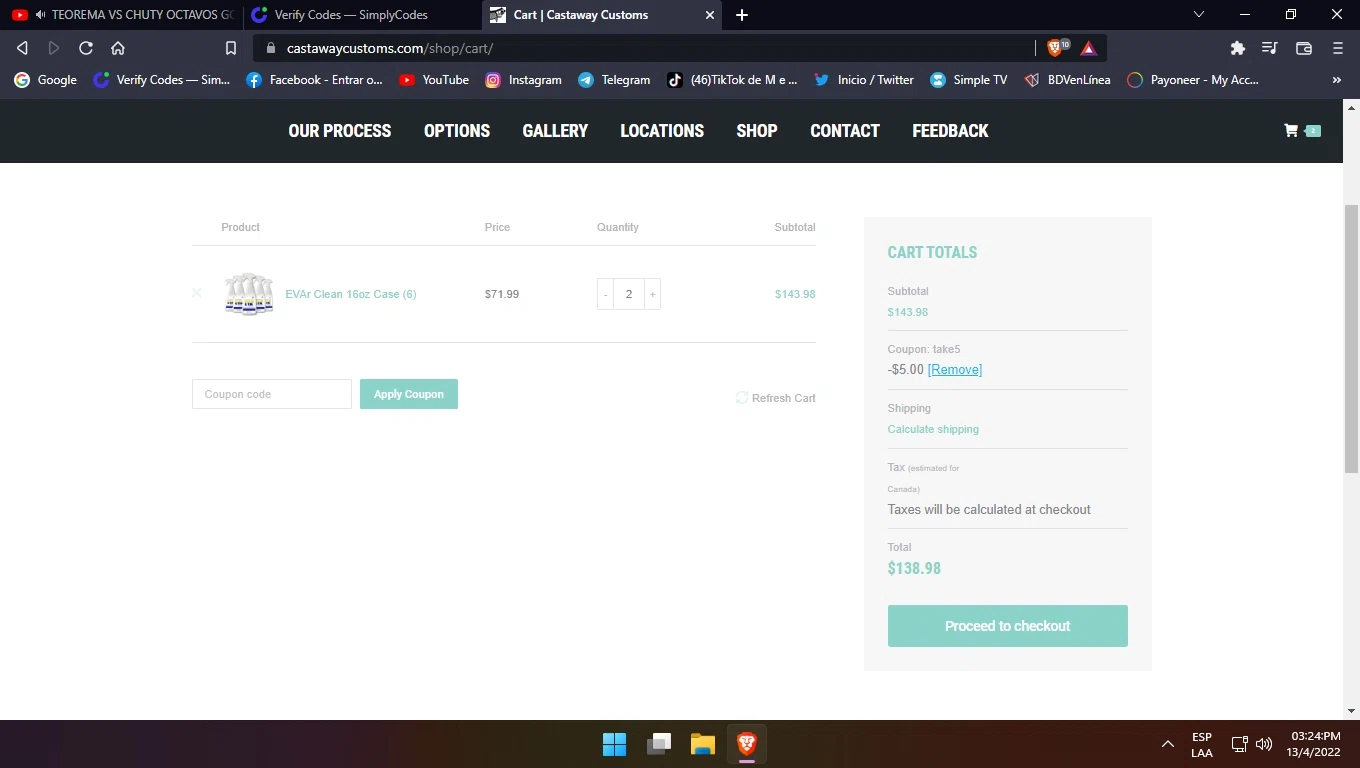1360x768 pixels.
Task: Go to the GALLERY page
Action: coord(555,131)
